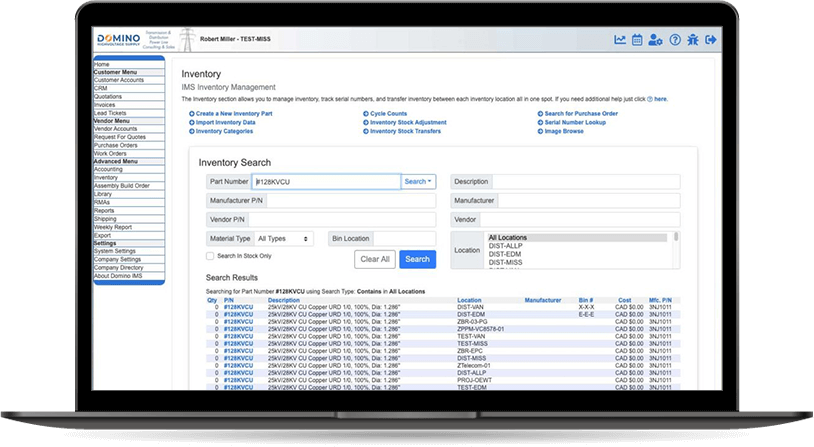Open #128KVCU part link in TEST-MISS row
Viewport: 814px width, 447px height.
point(238,344)
